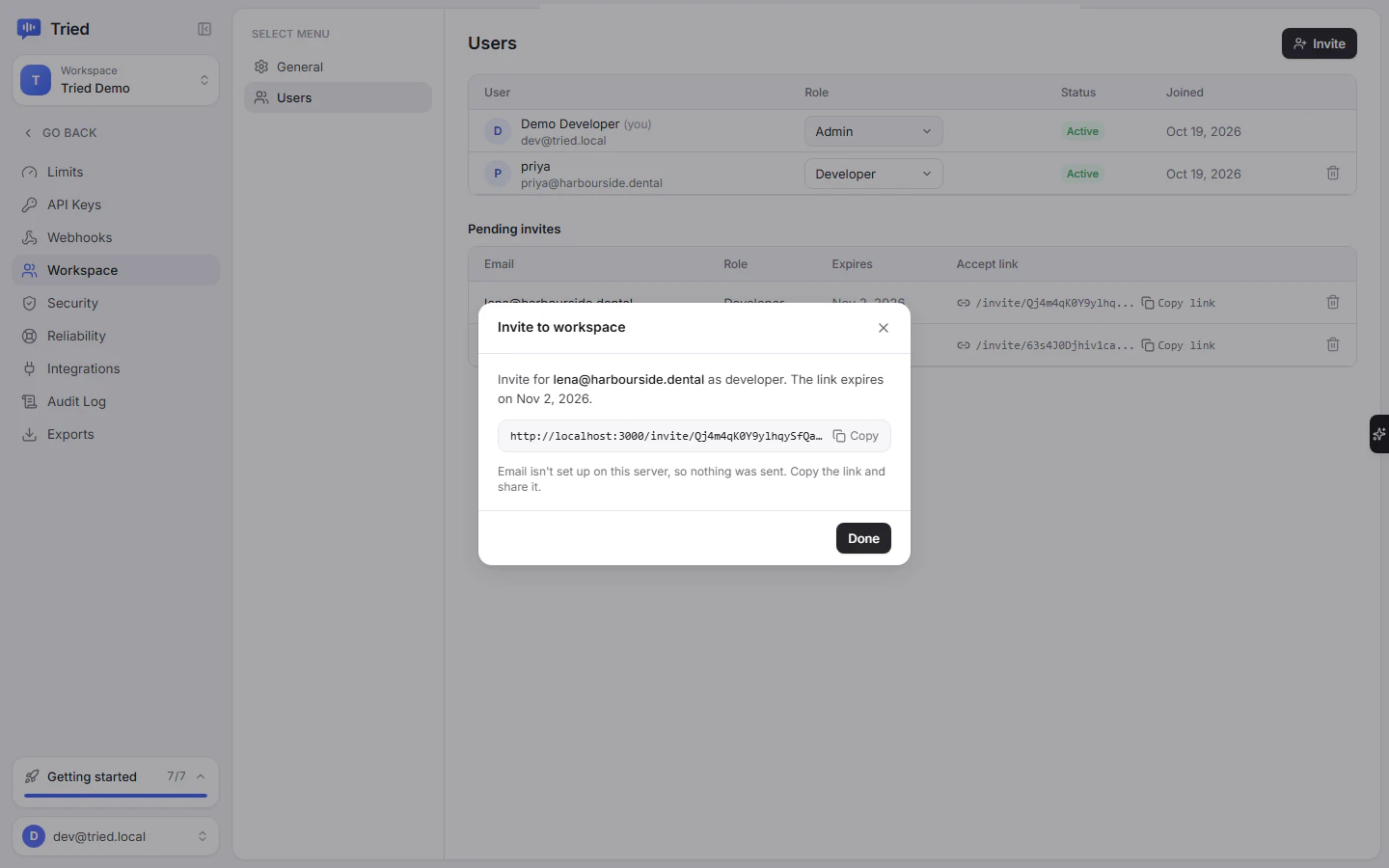Screen dimensions: 1389x868
Task: Go to Security settings
Action: click(x=116, y=303)
